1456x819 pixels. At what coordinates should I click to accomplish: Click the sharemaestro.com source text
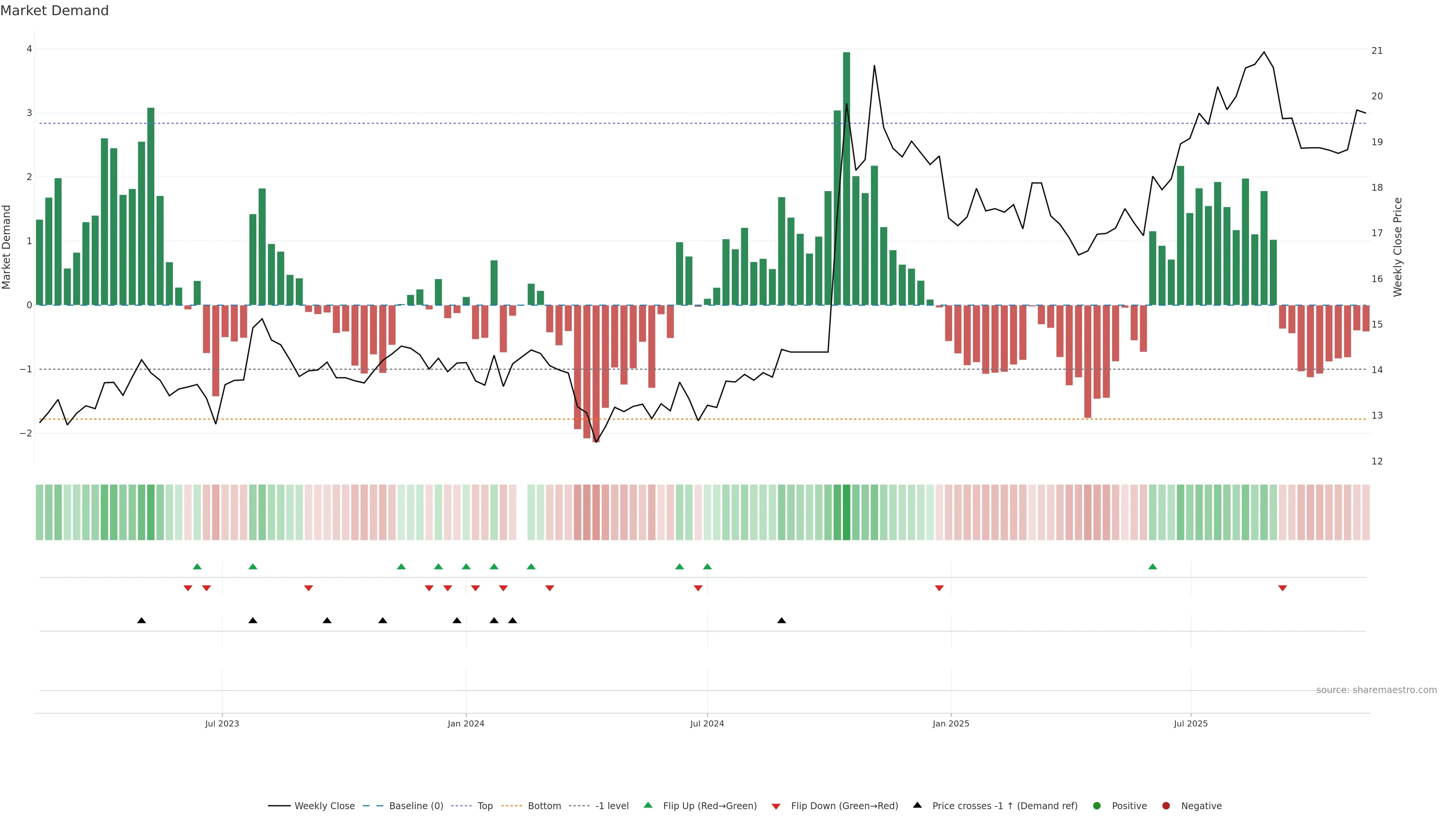[x=1376, y=690]
